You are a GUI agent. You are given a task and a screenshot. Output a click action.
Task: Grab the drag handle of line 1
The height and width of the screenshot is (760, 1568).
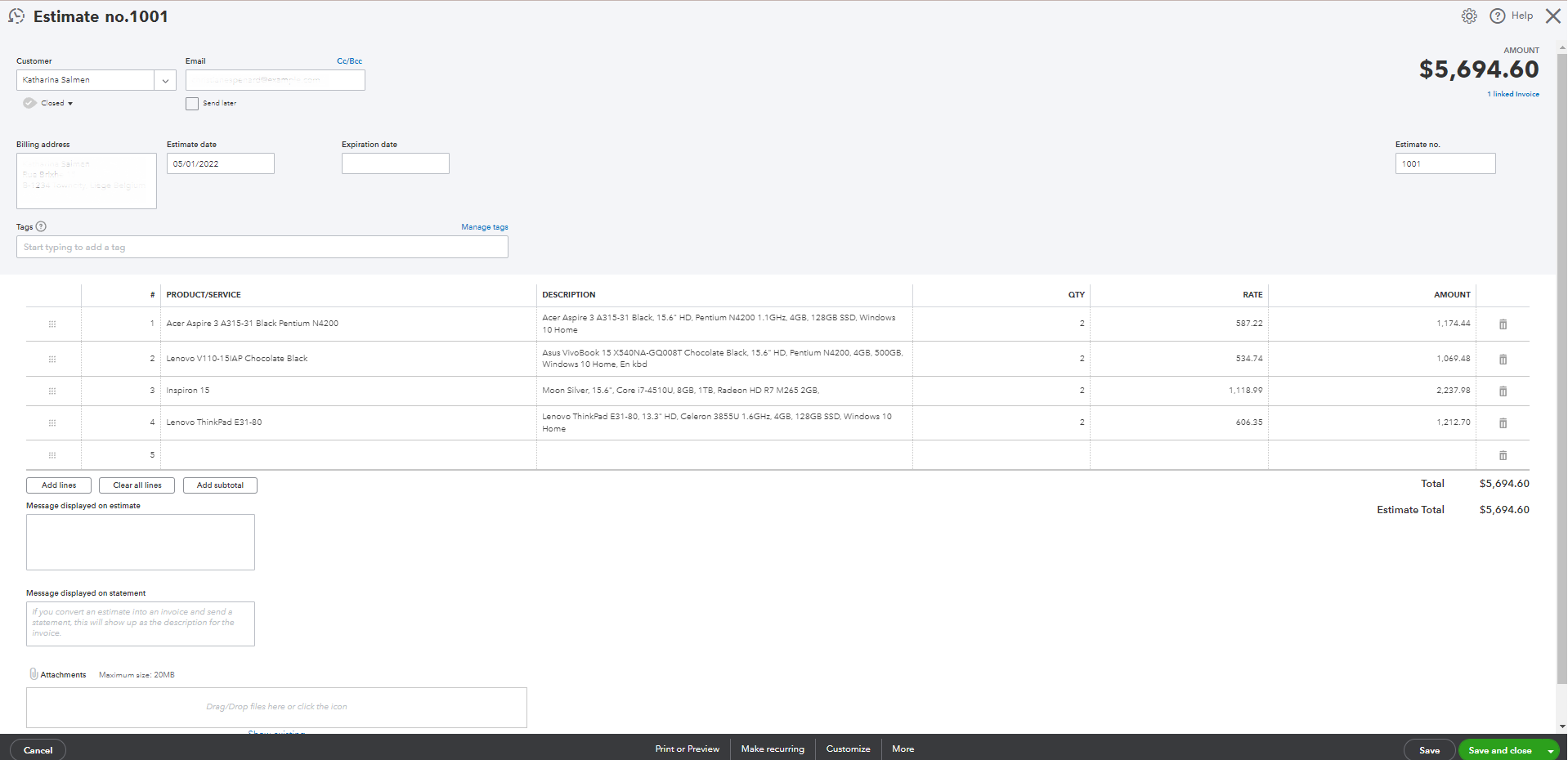(x=52, y=324)
